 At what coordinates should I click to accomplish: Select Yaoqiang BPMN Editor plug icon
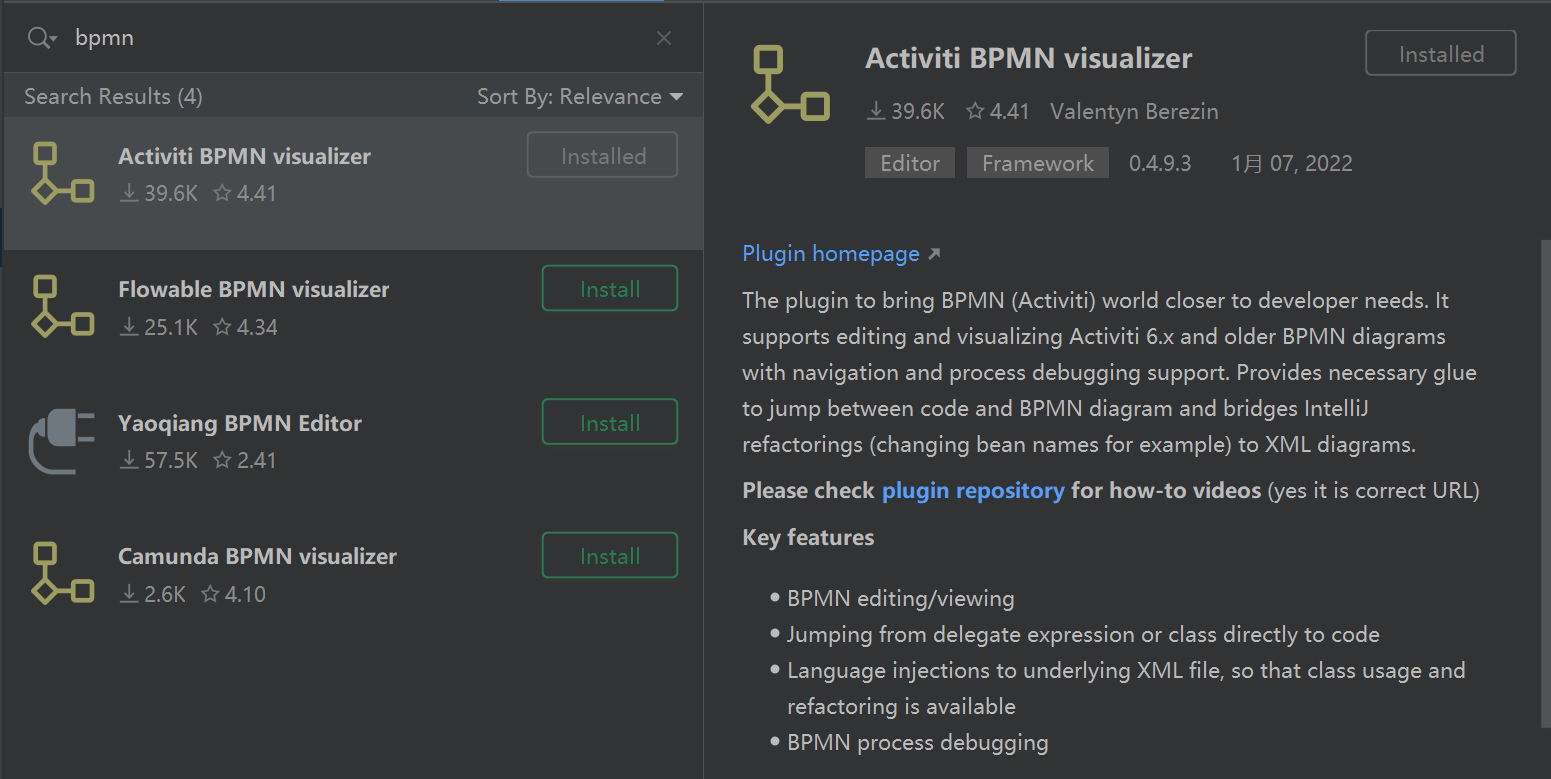(61, 441)
